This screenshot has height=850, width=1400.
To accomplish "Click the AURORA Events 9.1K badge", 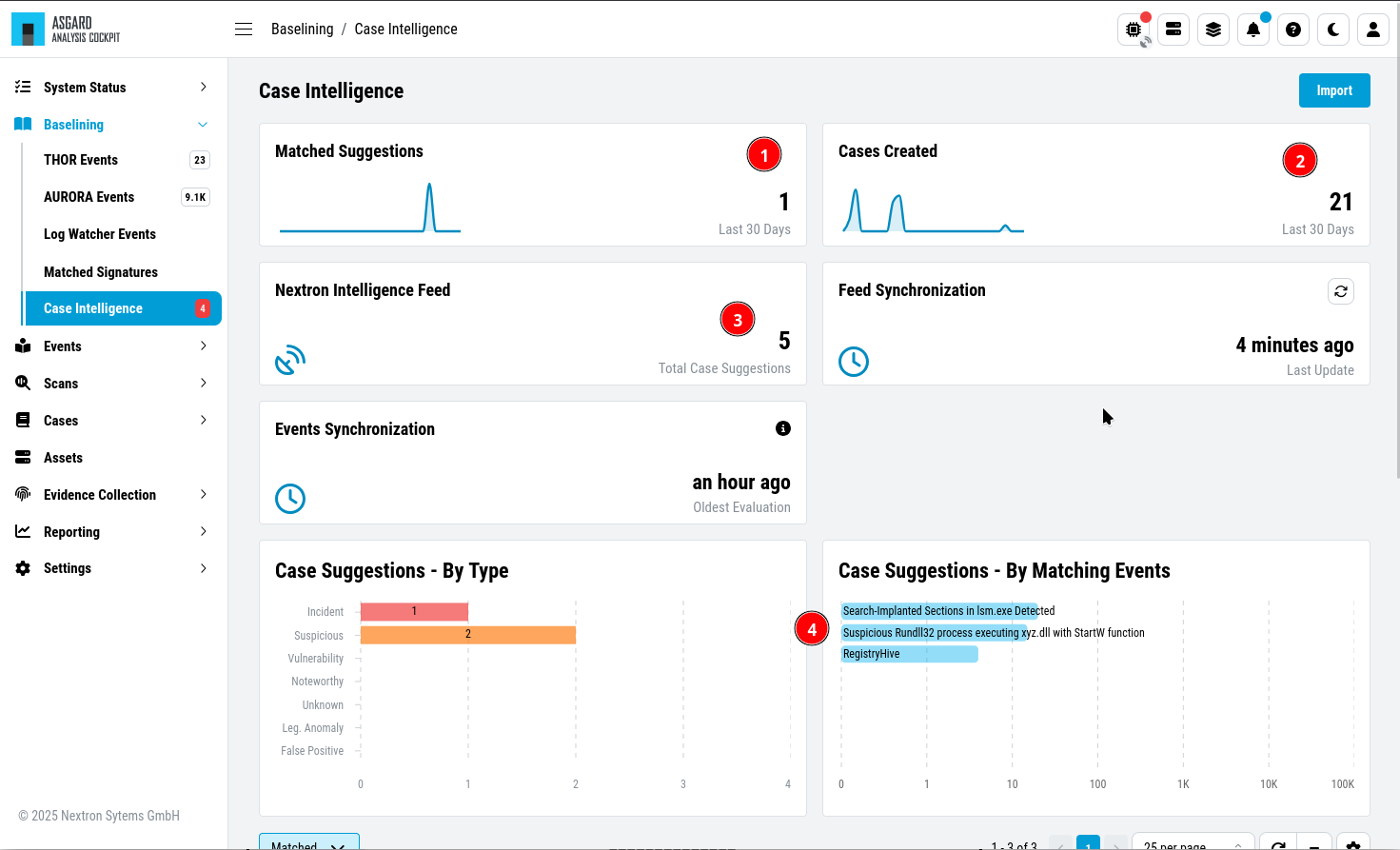I will pos(195,197).
